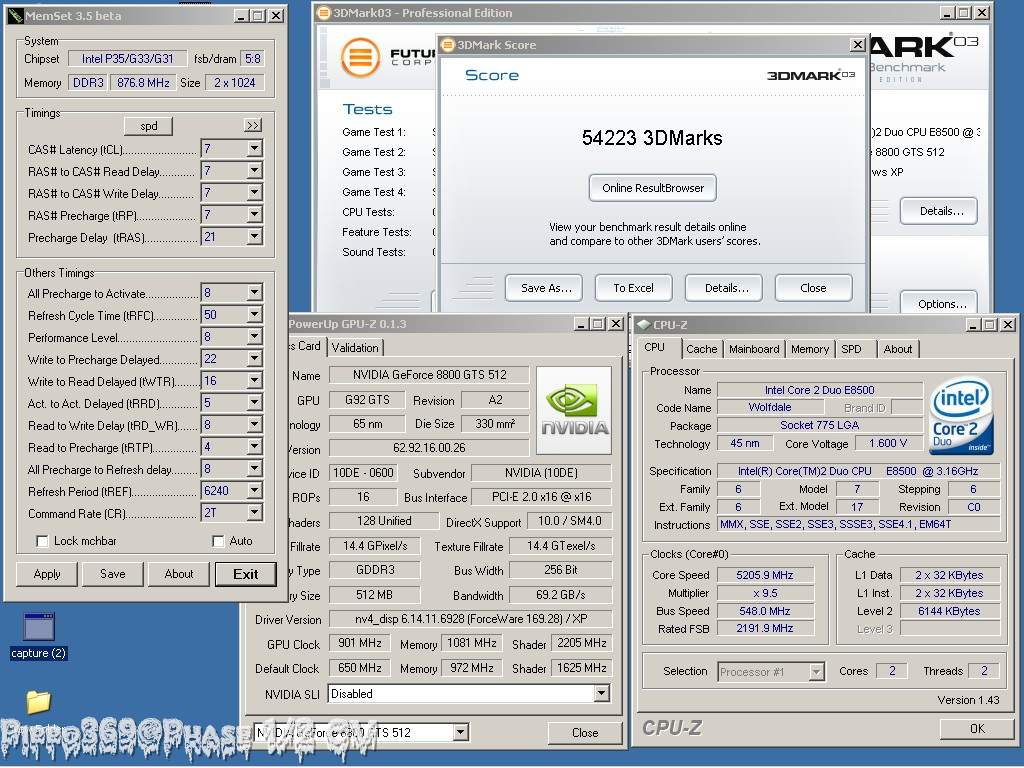Click Close in the 3DMark Score dialog
This screenshot has height=768, width=1024.
(813, 288)
